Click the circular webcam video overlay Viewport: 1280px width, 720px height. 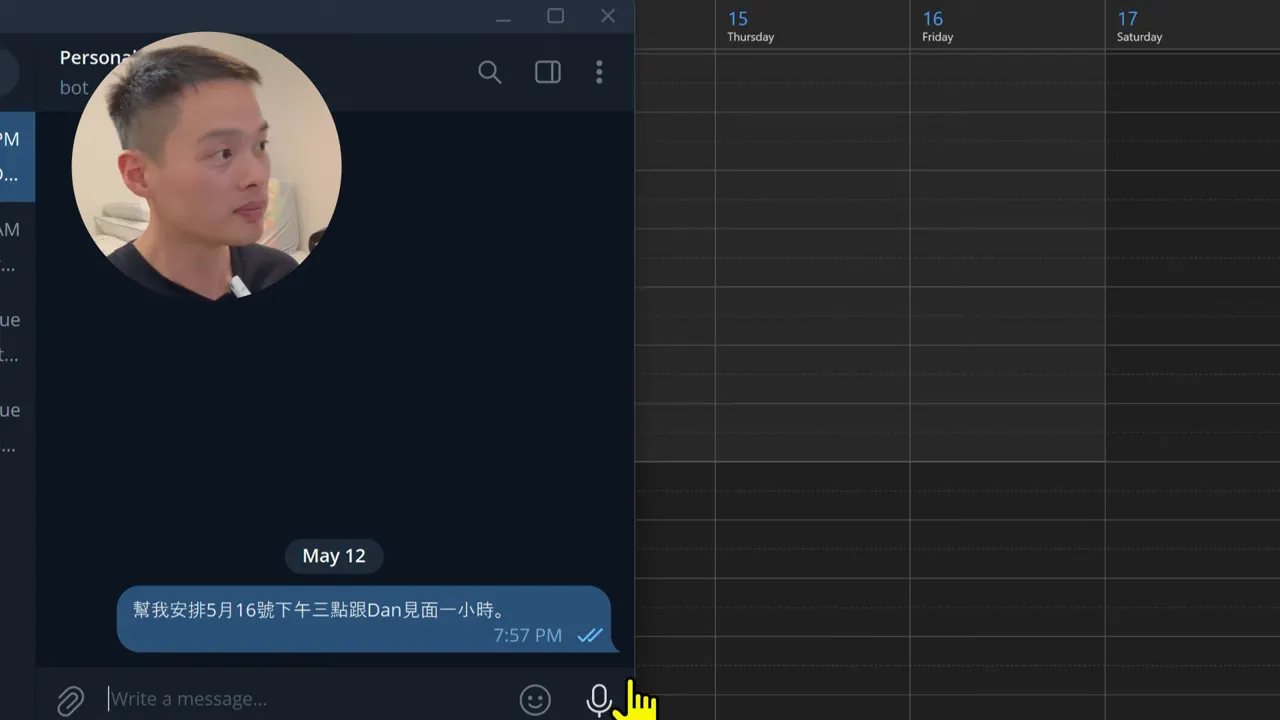coord(207,167)
